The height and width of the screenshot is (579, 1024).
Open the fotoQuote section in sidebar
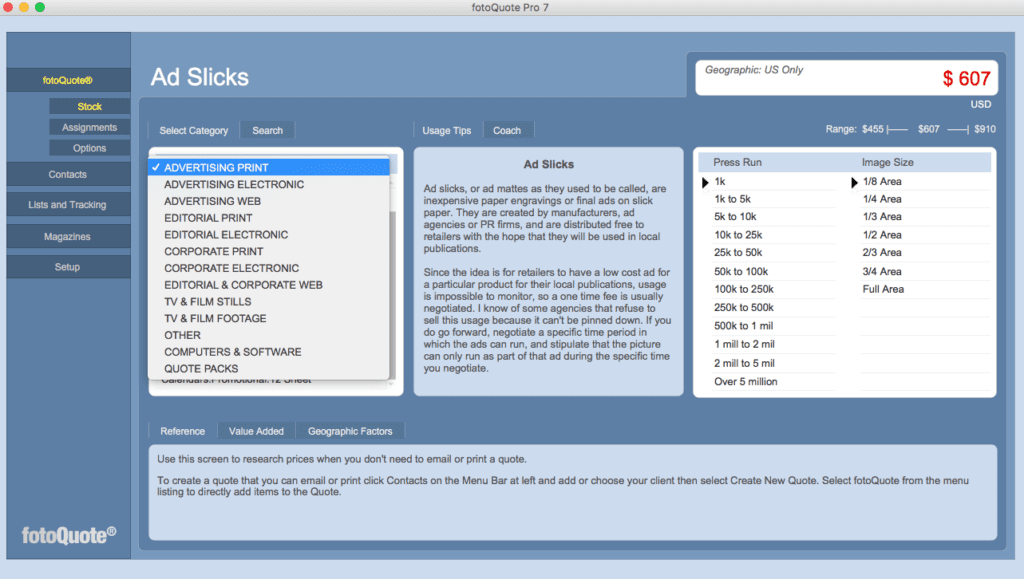(68, 80)
